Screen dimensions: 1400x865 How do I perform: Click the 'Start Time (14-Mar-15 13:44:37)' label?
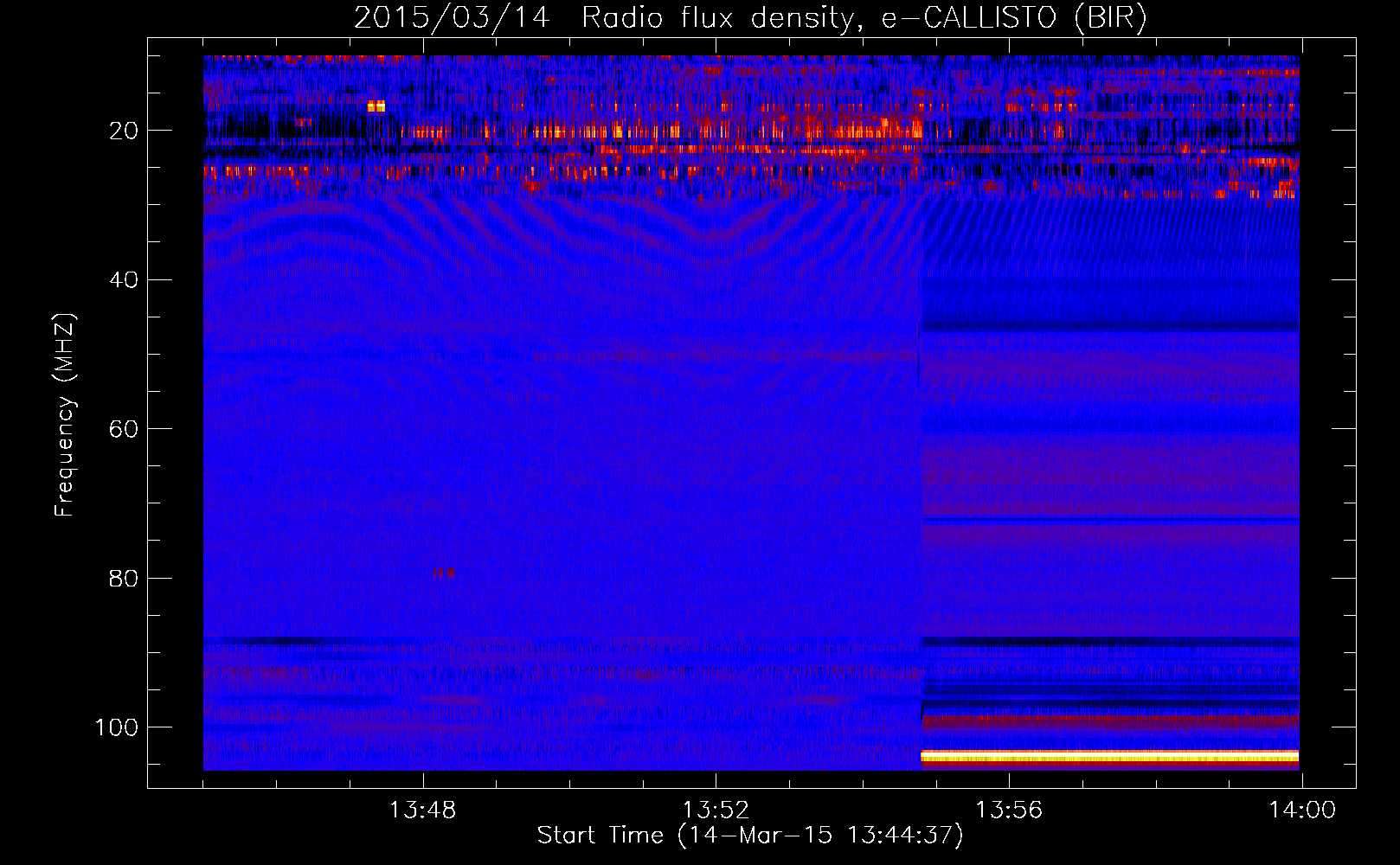(750, 835)
